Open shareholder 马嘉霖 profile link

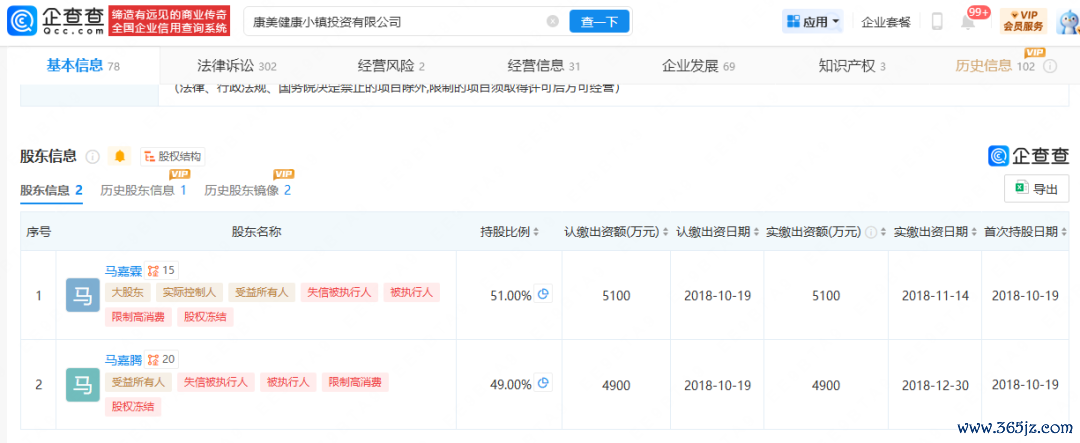123,270
